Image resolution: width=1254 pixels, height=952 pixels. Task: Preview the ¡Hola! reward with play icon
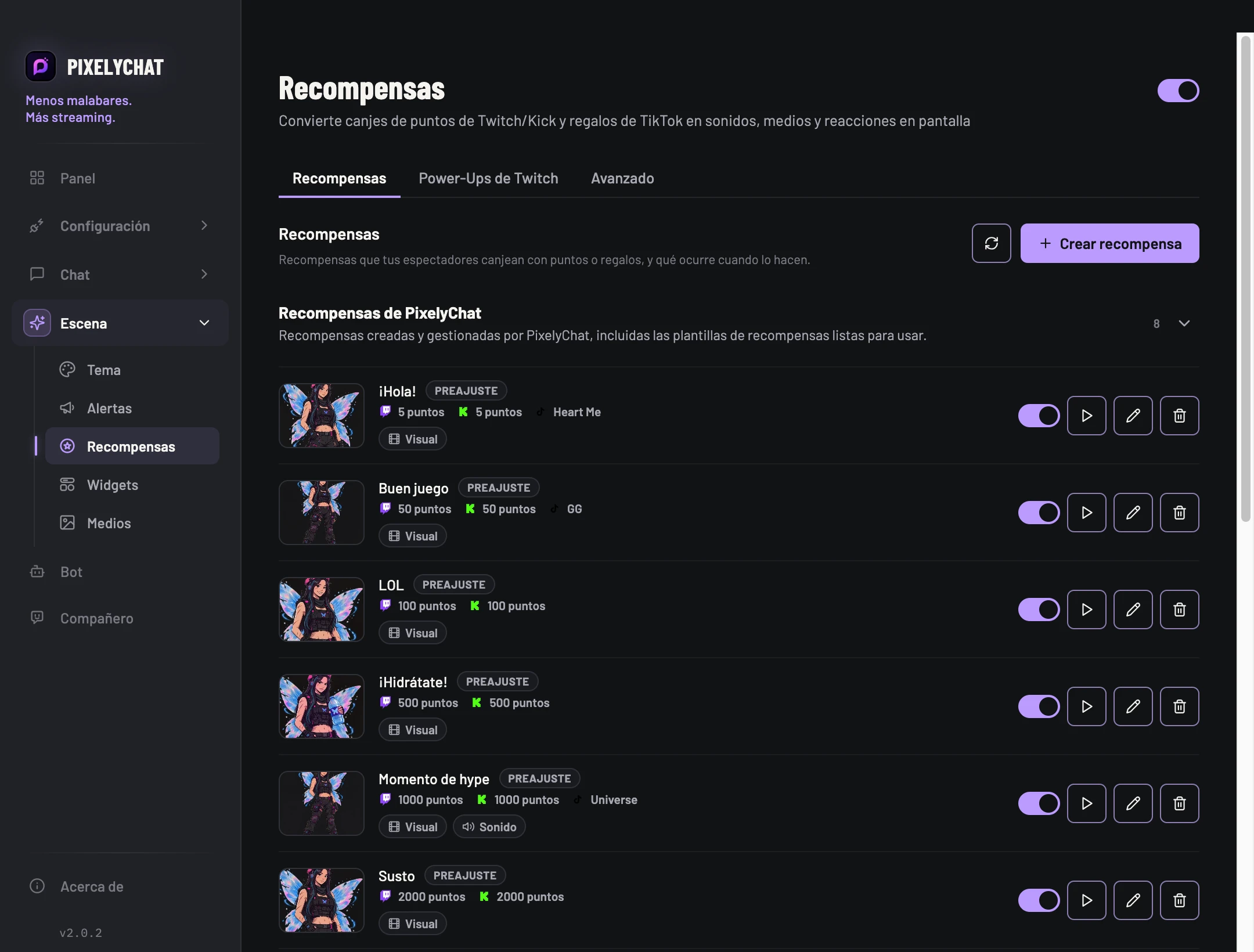point(1086,416)
